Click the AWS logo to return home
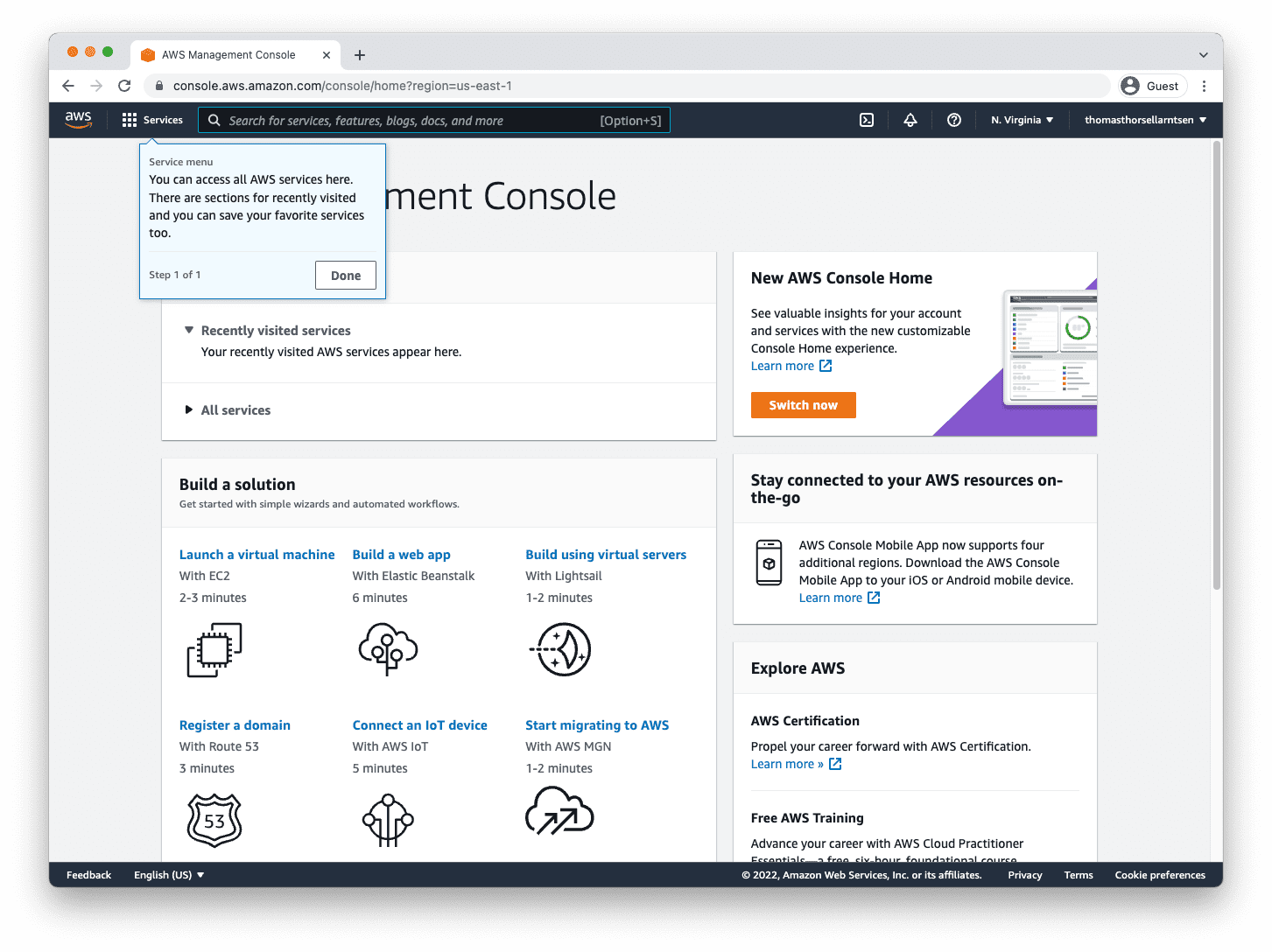Screen dimensions: 1272x952 (78, 120)
